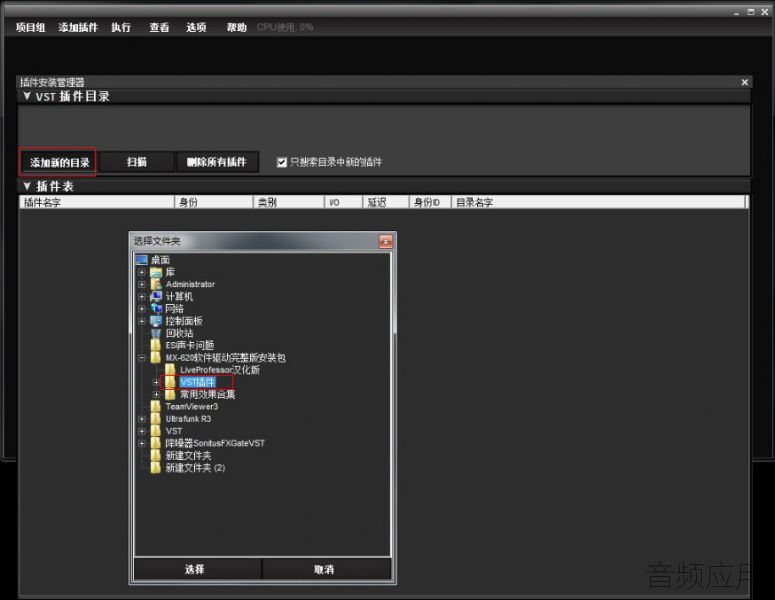Select the MX-620软件驱动完整版安装包 folder
This screenshot has width=775, height=600.
click(225, 358)
